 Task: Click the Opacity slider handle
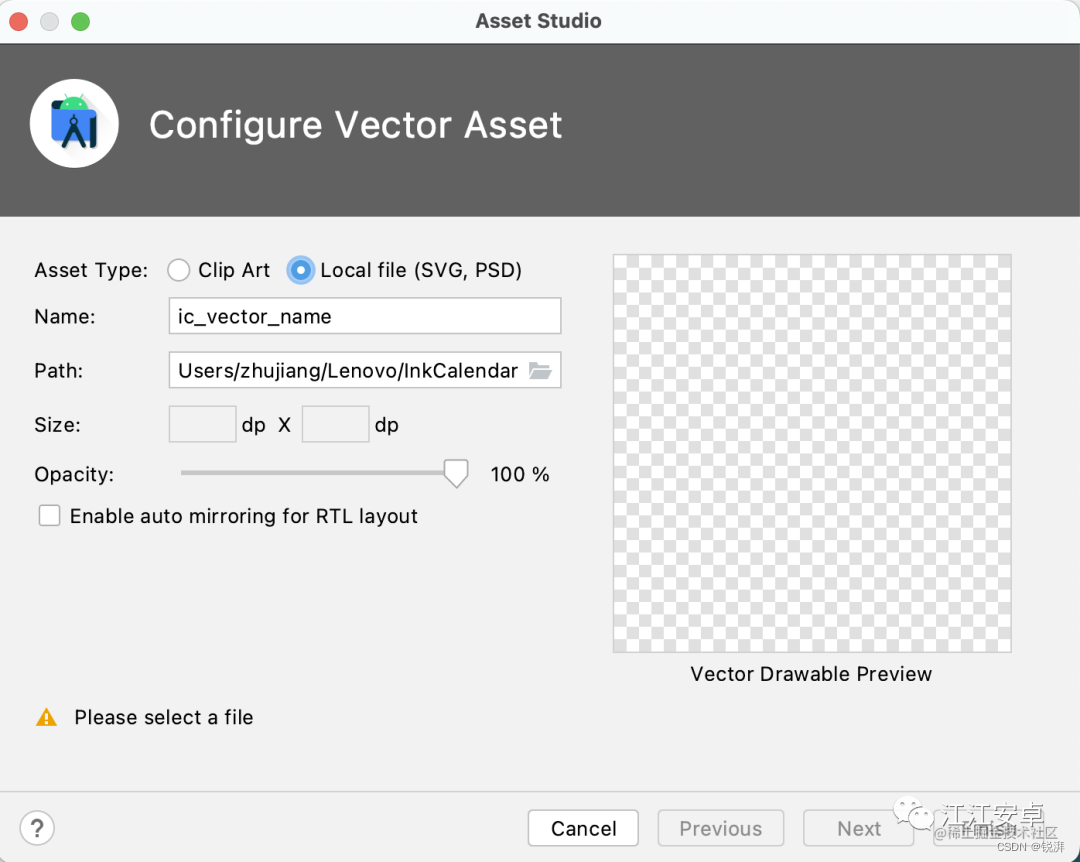[x=456, y=473]
